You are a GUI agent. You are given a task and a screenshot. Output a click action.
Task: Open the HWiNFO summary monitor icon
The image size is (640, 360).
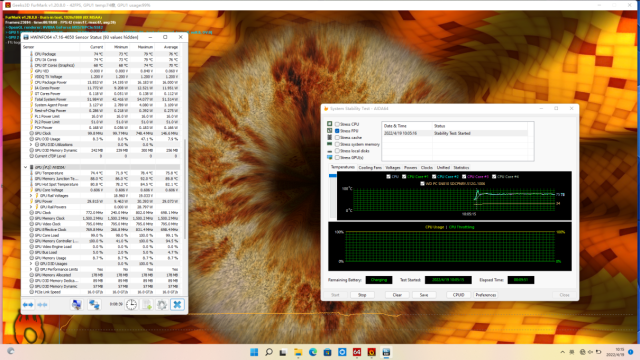point(76,304)
